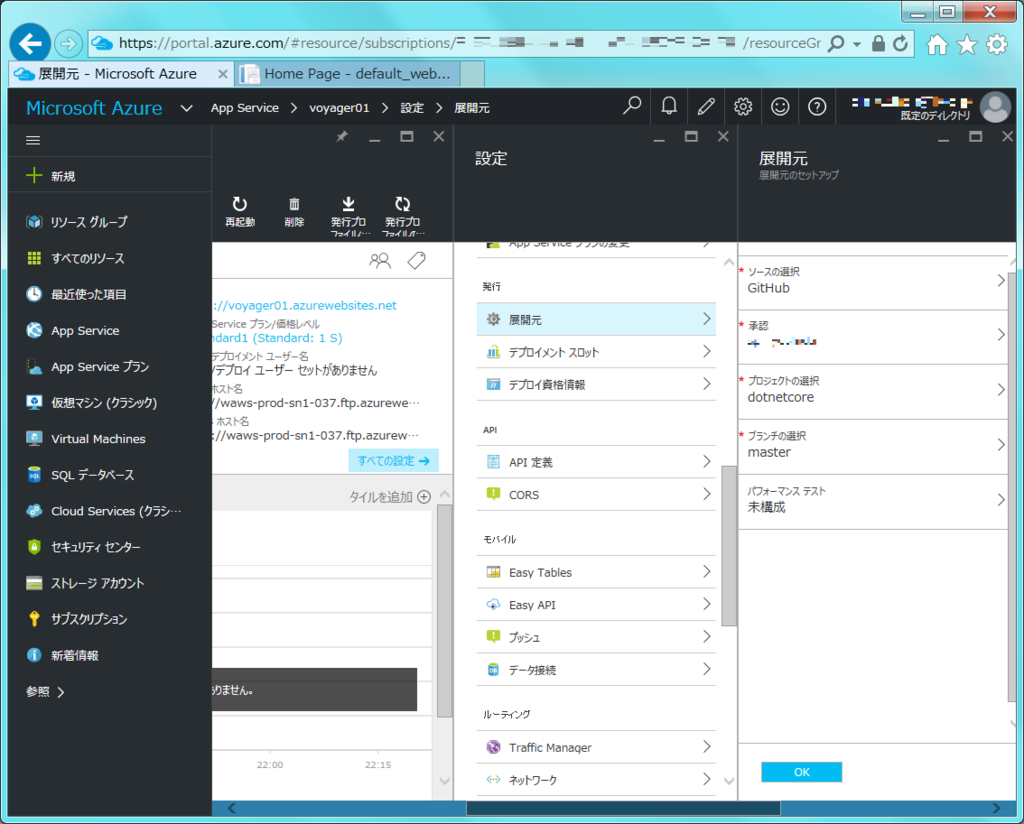Open ソースの選択 GitHub row
The image size is (1024, 824).
tap(872, 281)
